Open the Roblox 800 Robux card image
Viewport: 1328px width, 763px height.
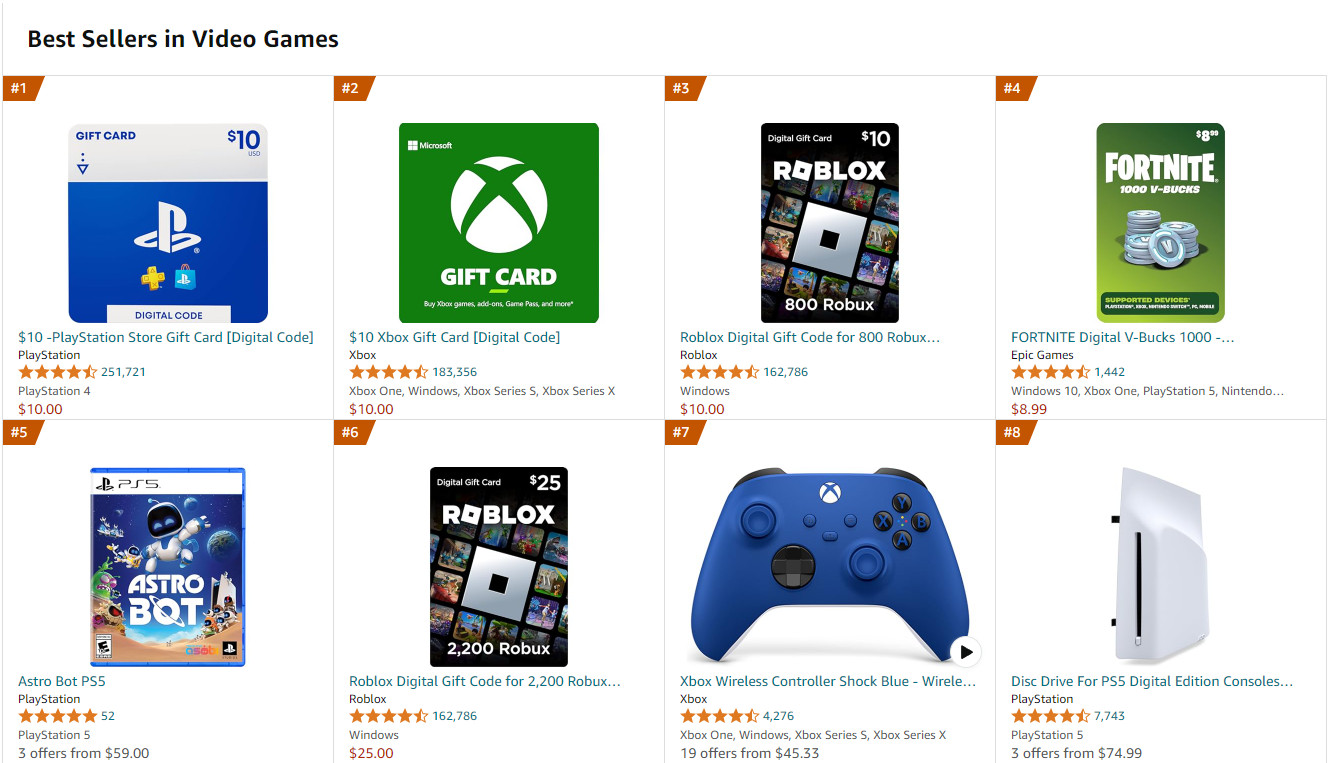(x=829, y=222)
